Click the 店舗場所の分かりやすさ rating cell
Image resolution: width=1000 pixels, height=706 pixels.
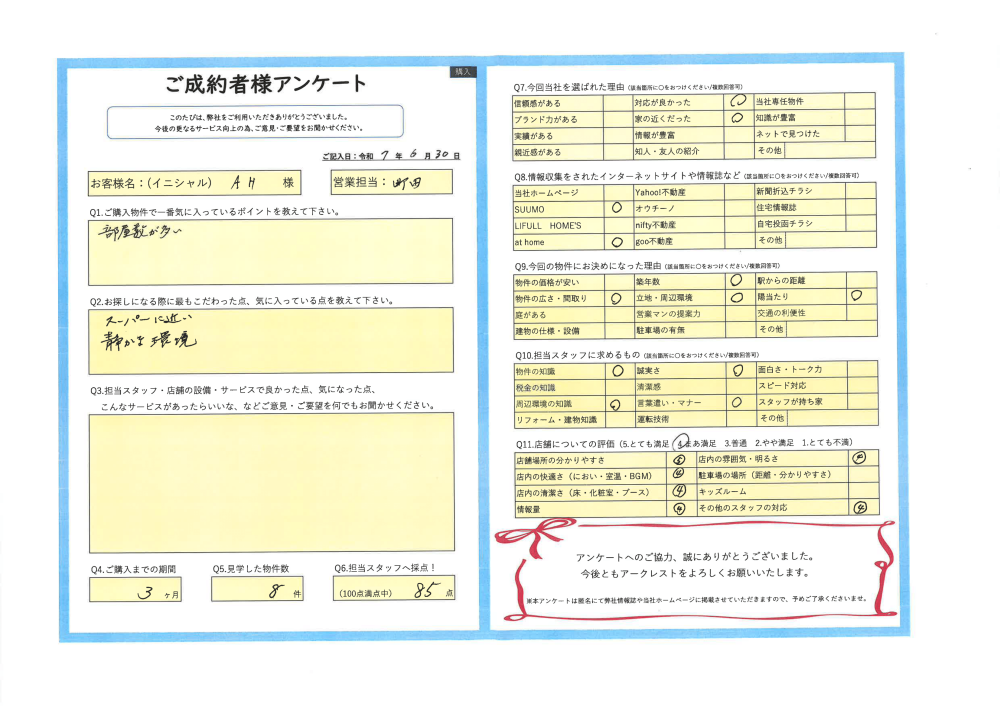click(679, 460)
